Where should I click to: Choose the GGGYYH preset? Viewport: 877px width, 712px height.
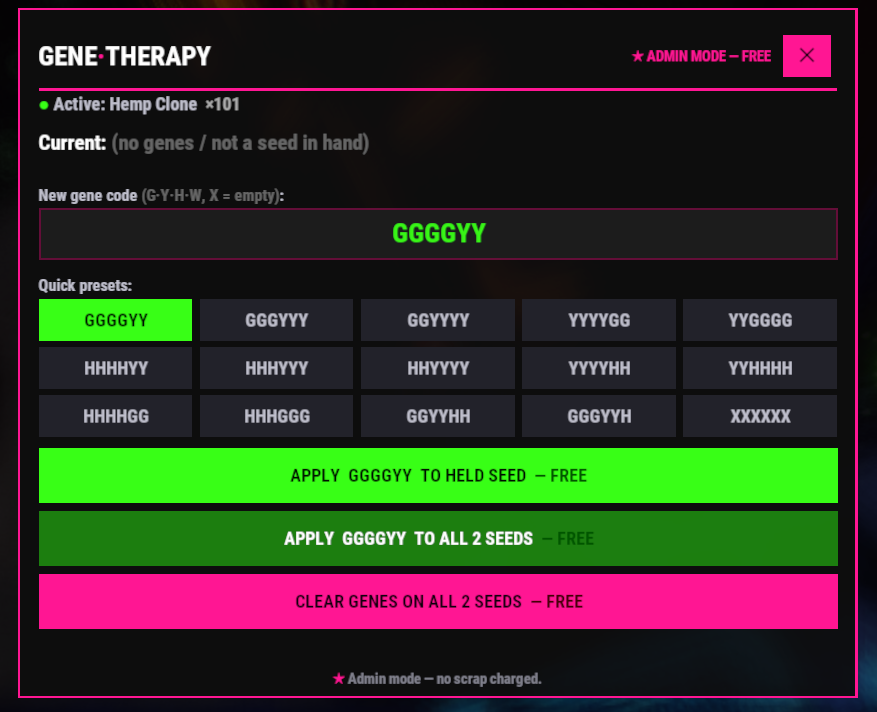coord(599,416)
